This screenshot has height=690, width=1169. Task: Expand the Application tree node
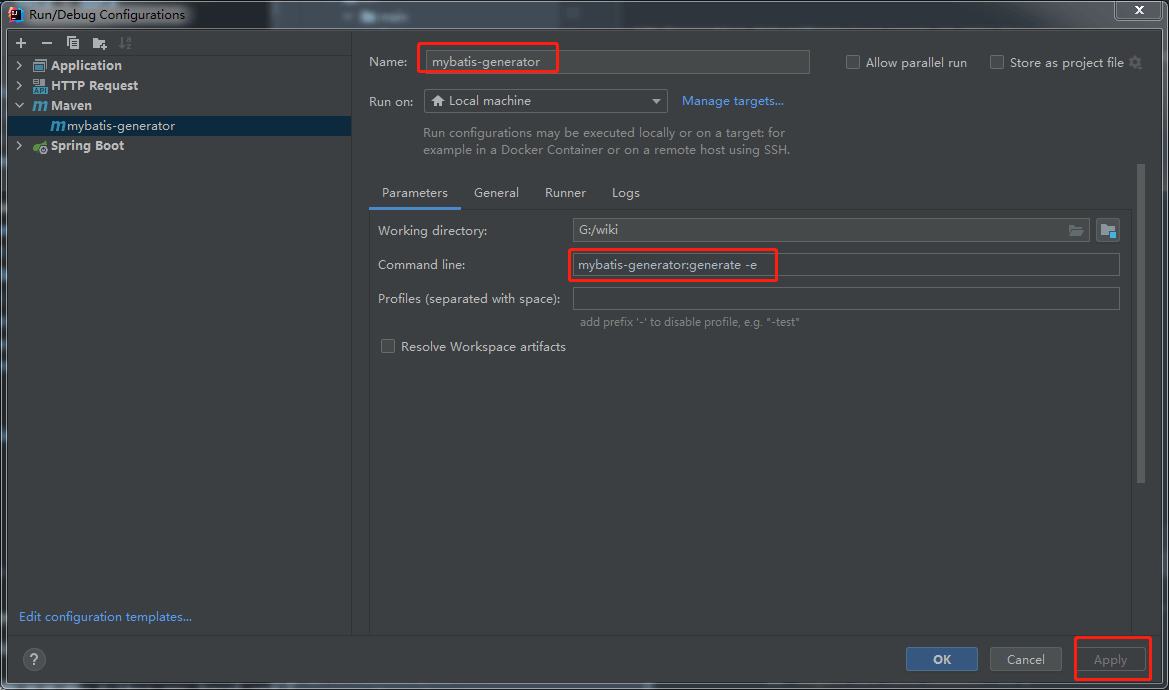click(x=19, y=66)
